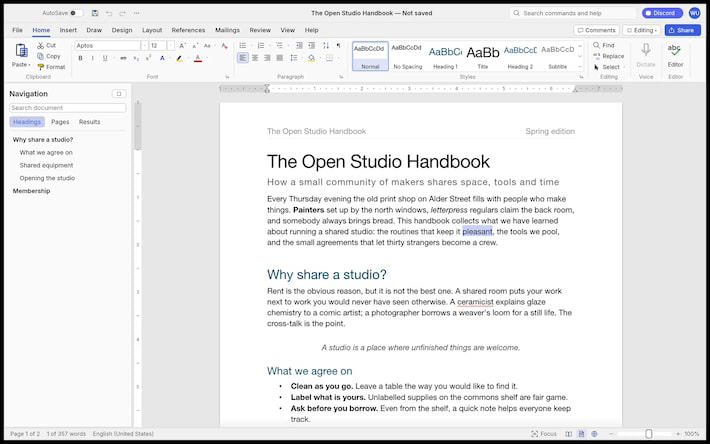Viewport: 710px width, 444px height.
Task: Decrease the font size
Action: [195, 46]
